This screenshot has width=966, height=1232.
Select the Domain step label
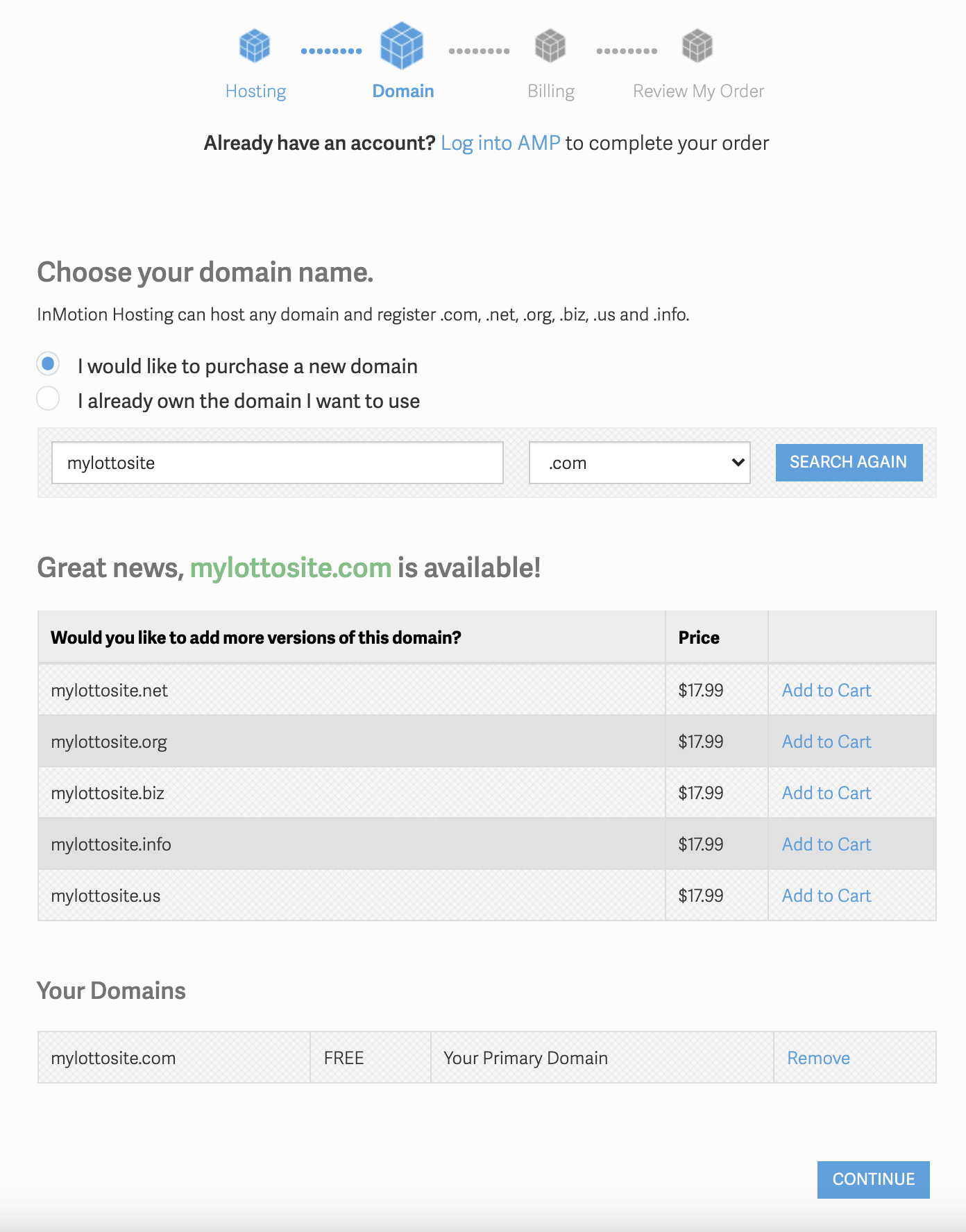pos(403,91)
